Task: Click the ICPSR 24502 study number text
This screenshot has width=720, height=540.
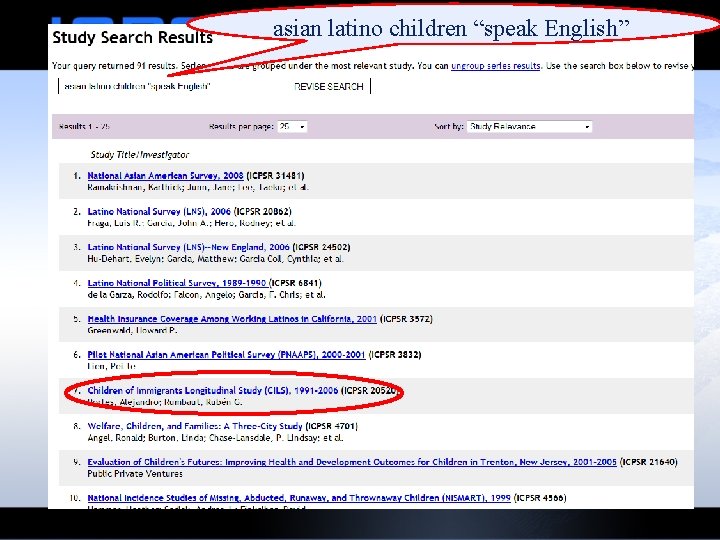Action: [x=321, y=247]
